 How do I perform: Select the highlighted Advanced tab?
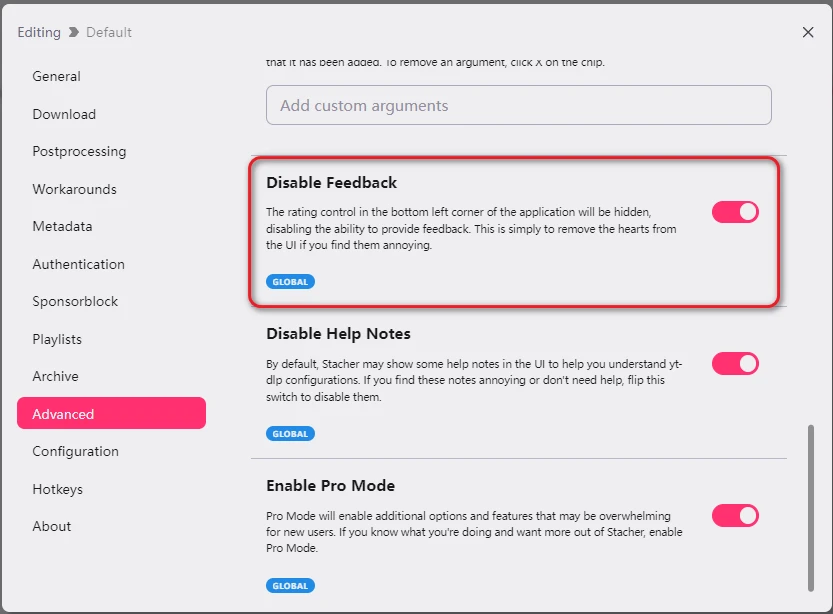coord(111,413)
